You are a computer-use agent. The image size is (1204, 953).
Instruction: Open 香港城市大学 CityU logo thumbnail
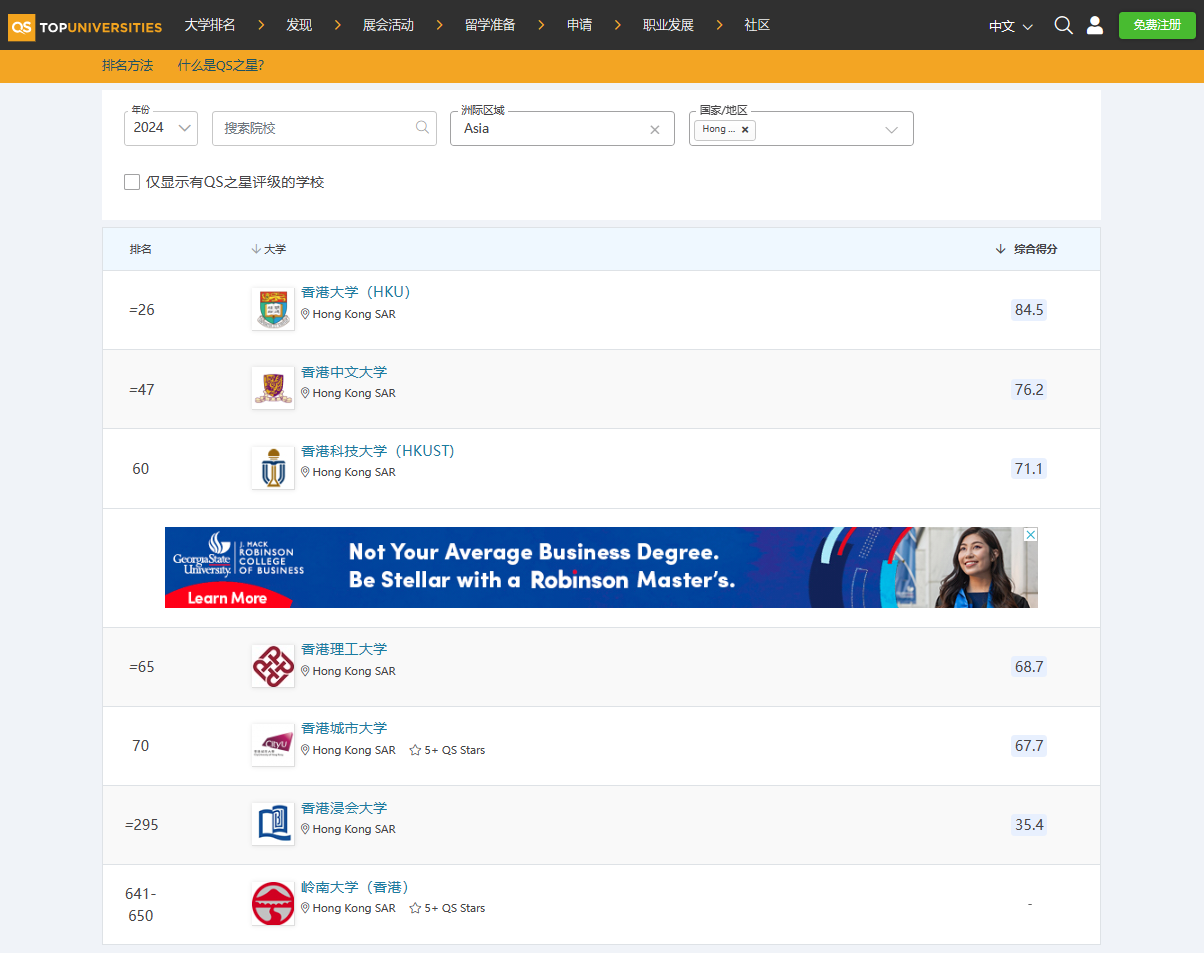point(273,745)
